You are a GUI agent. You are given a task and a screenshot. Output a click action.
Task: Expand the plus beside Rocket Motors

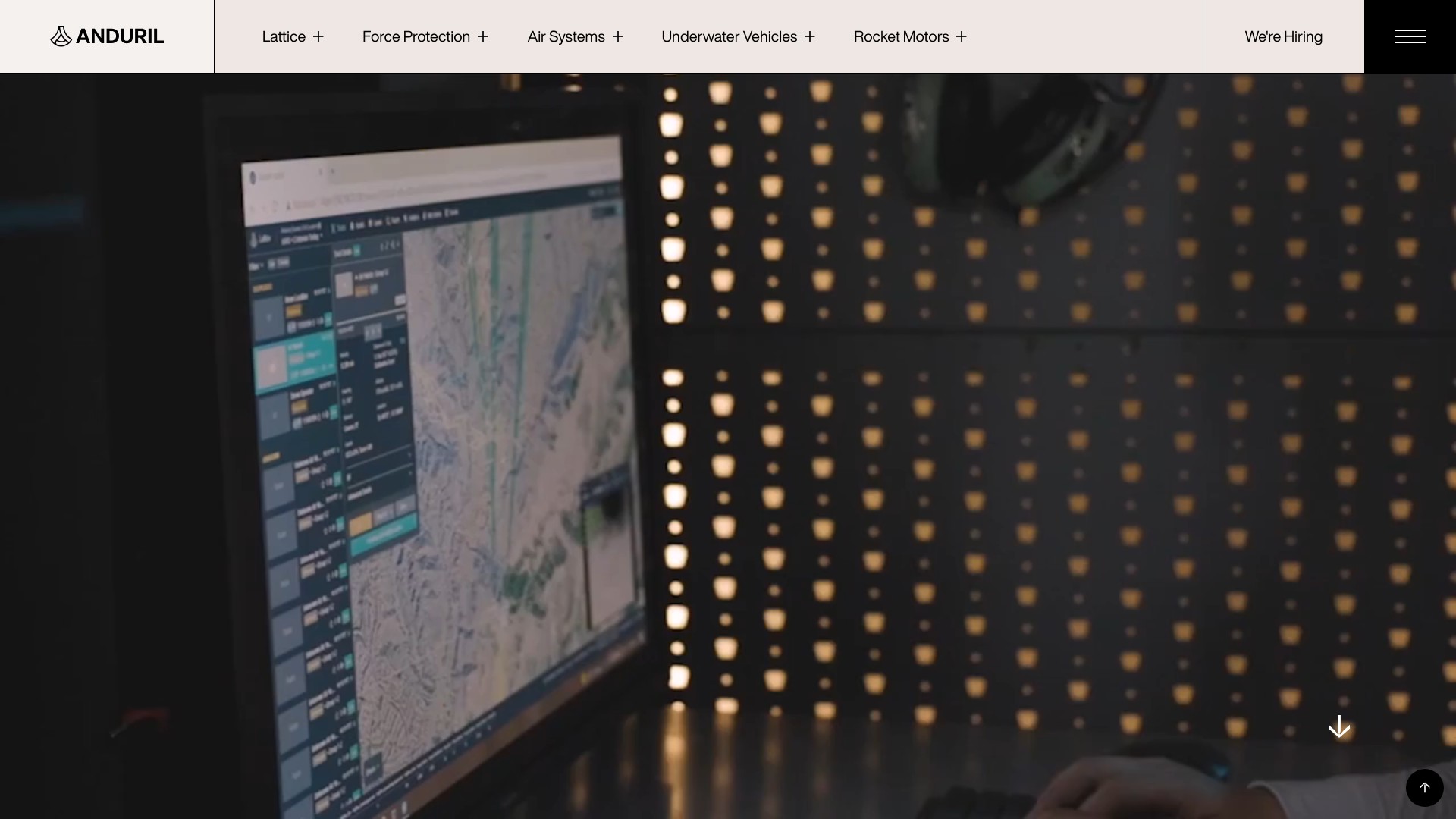click(x=962, y=36)
